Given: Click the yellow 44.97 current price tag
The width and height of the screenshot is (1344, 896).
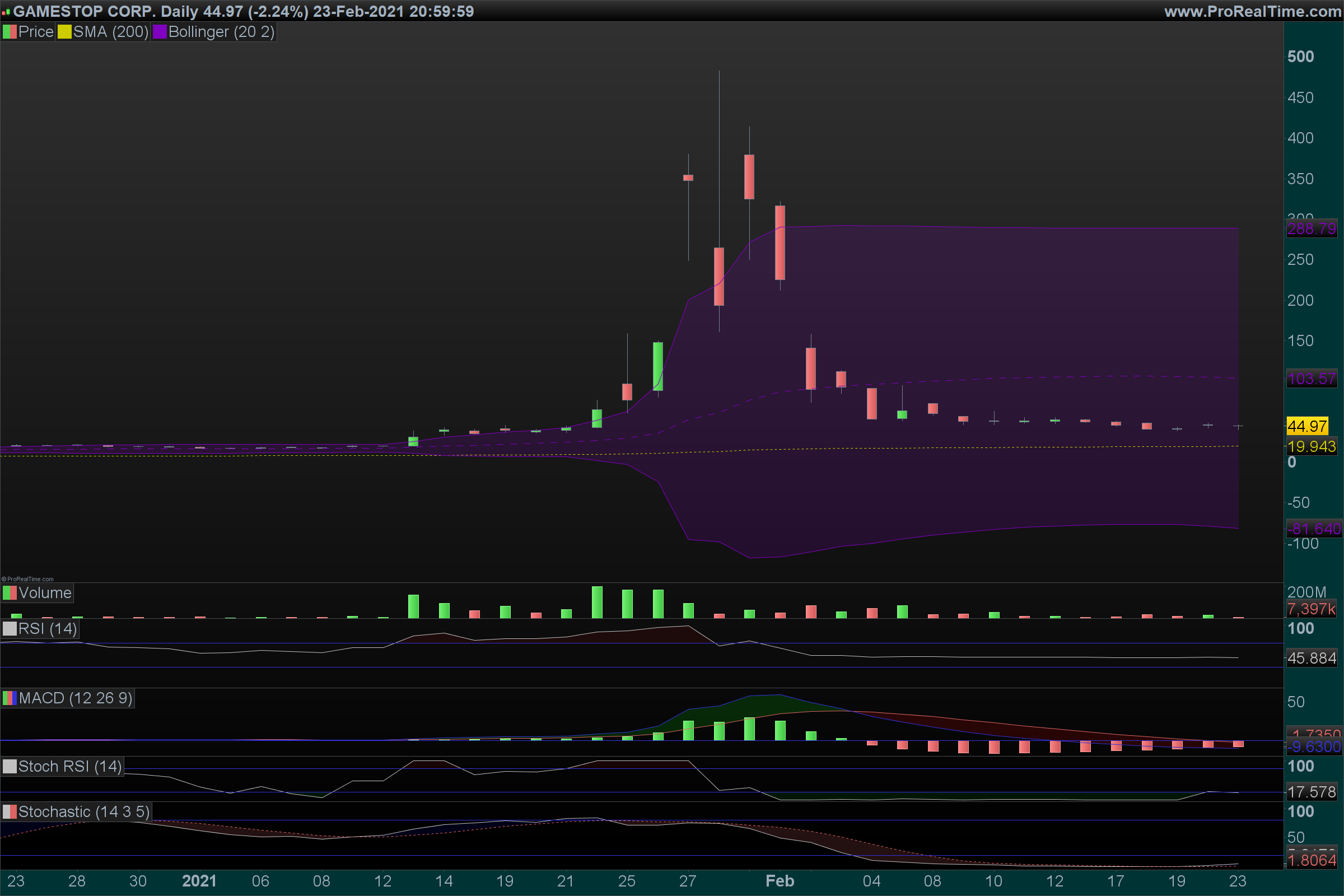Looking at the screenshot, I should click(x=1308, y=426).
